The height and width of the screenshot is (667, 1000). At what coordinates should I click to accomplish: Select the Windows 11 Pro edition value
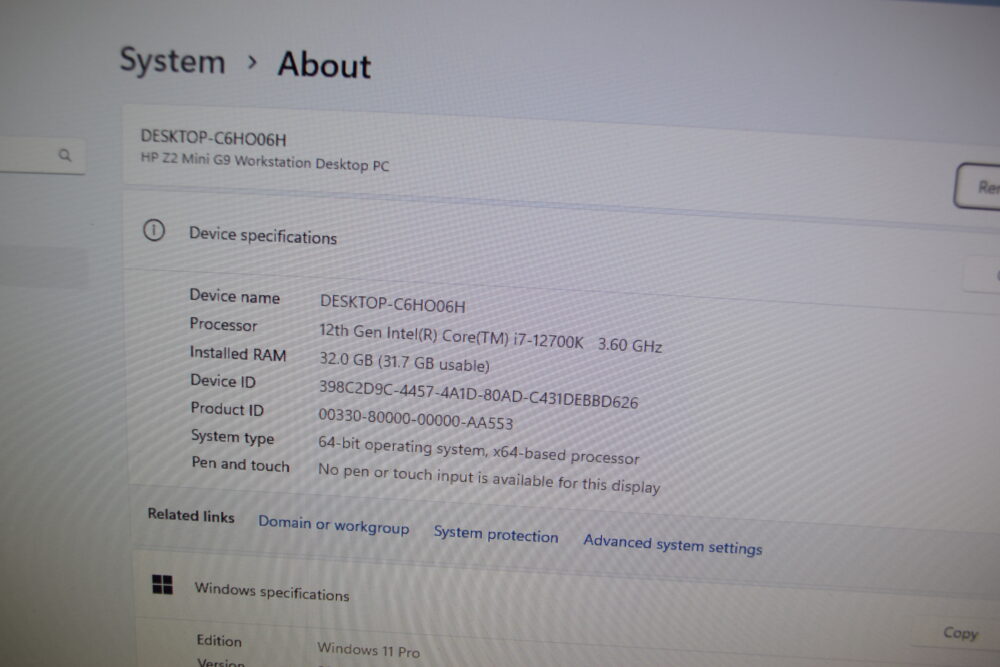pyautogui.click(x=369, y=649)
